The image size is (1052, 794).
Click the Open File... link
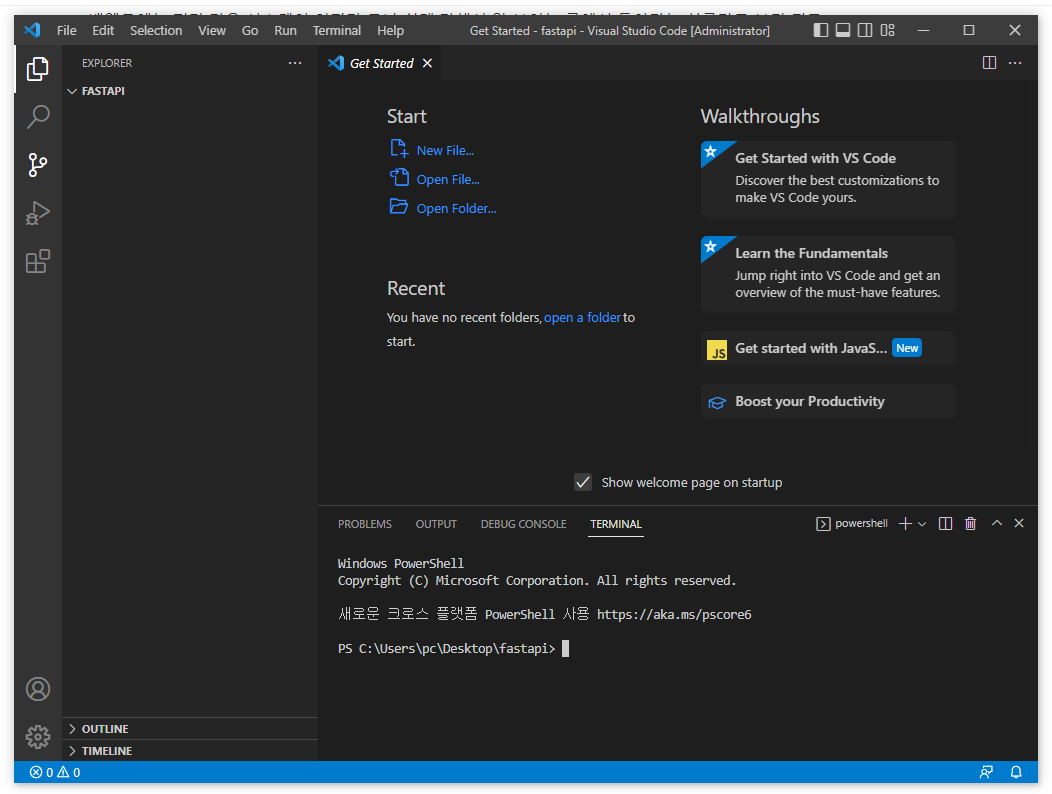pyautogui.click(x=448, y=179)
